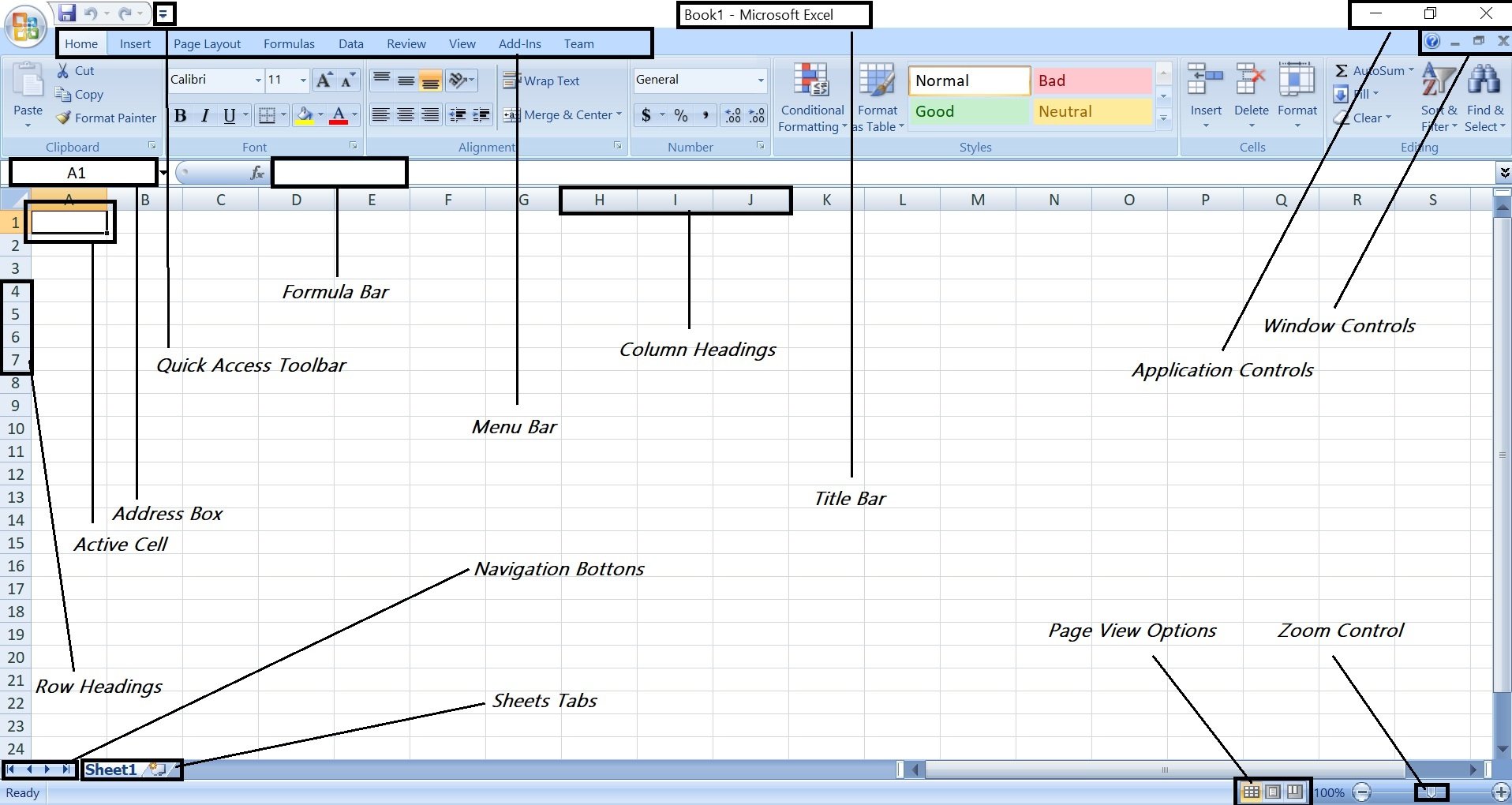The width and height of the screenshot is (1512, 805).
Task: Toggle Wrap Text on
Action: pos(541,80)
